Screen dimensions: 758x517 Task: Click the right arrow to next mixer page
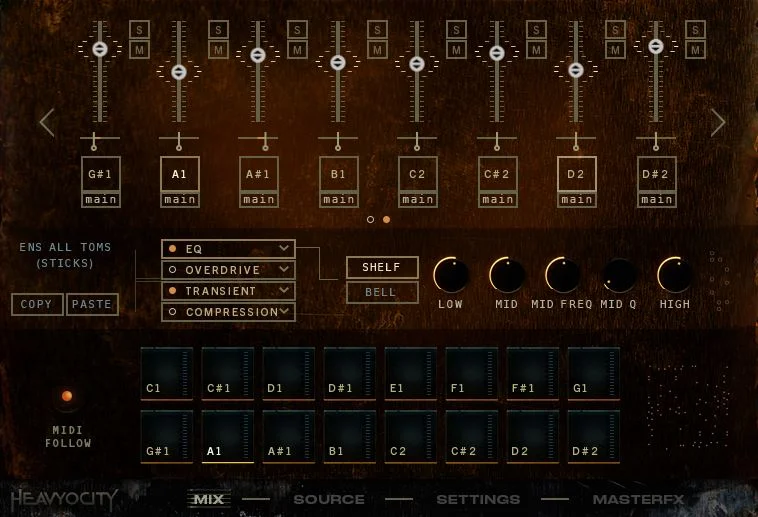718,123
